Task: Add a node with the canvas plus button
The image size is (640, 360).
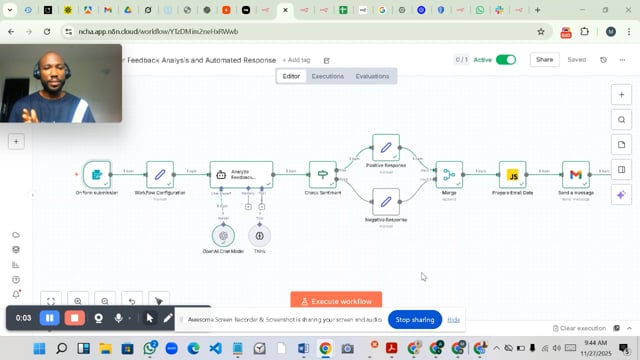Action: (x=621, y=95)
